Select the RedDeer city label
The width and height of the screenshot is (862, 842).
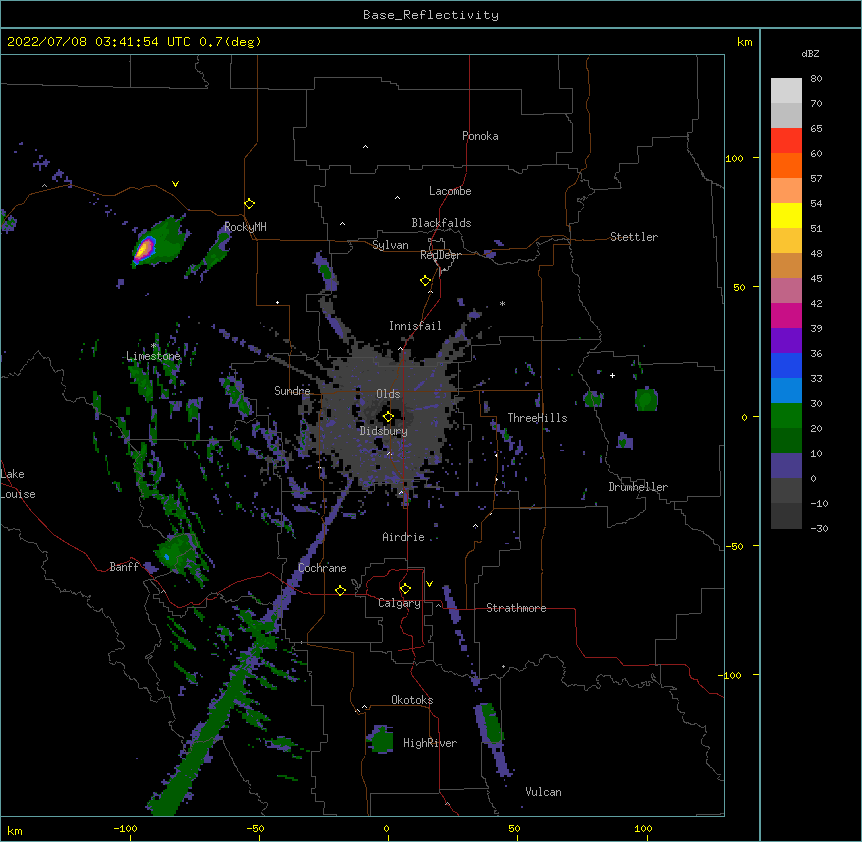coord(440,255)
